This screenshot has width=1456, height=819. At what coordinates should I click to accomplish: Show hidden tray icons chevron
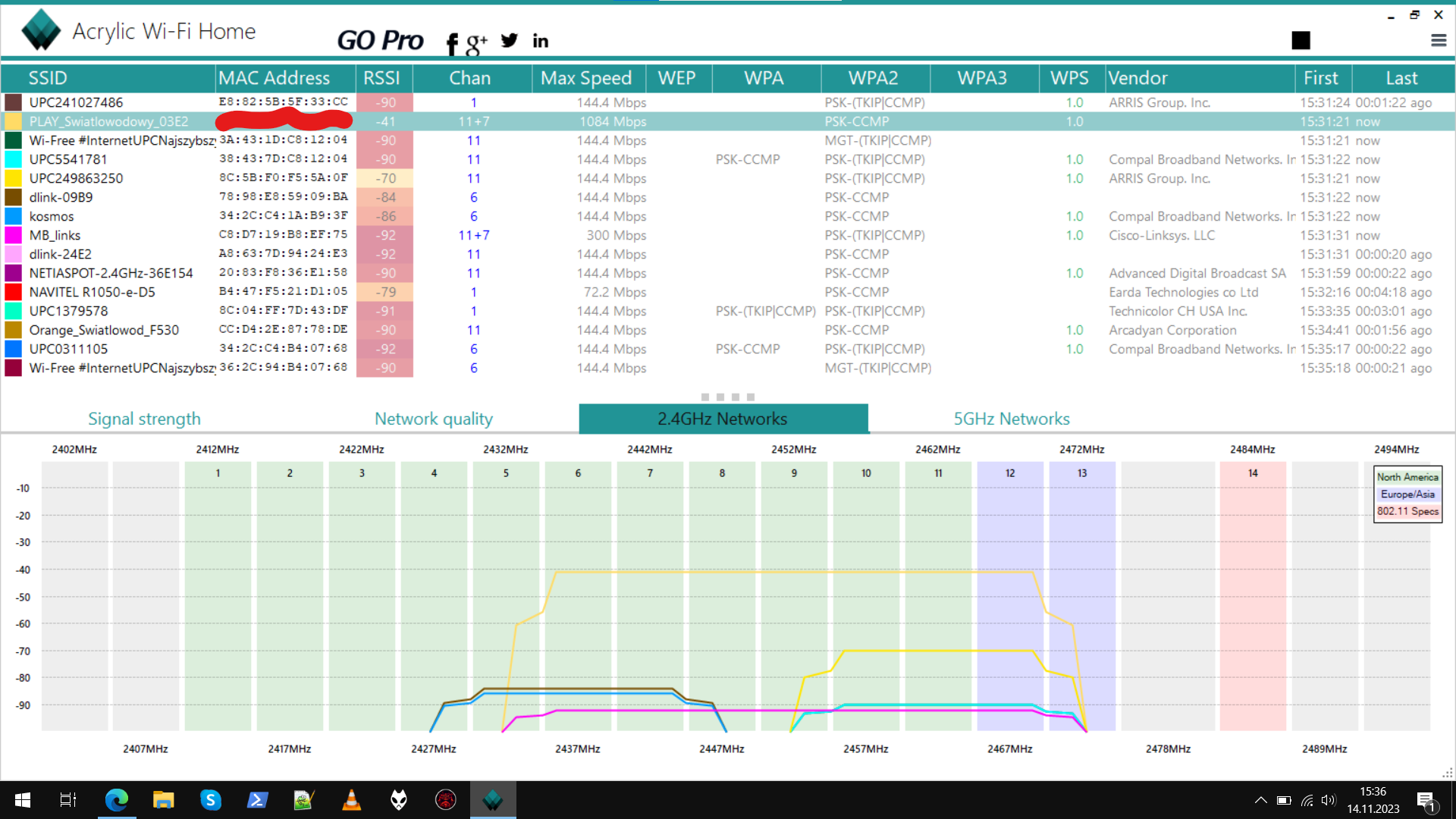pos(1260,800)
